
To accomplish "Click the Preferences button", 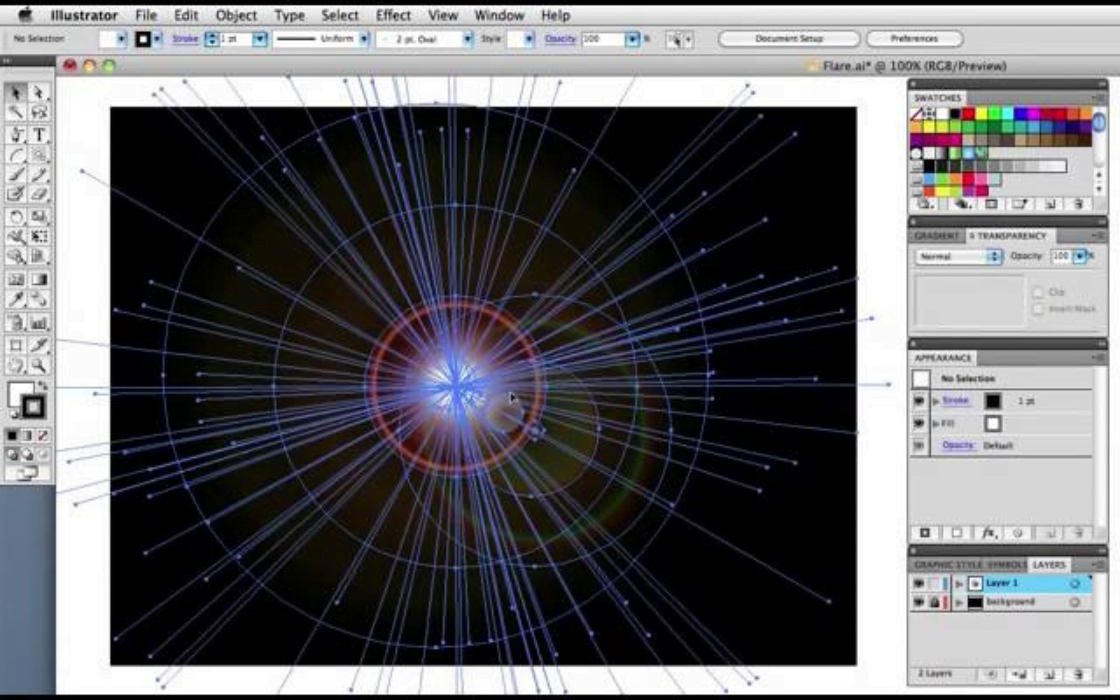I will (914, 39).
